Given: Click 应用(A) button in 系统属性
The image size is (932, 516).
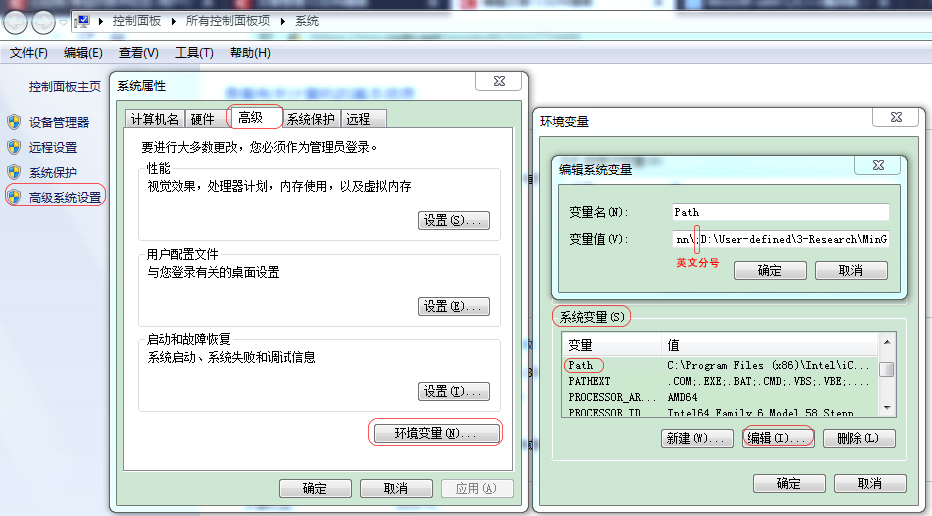Looking at the screenshot, I should pyautogui.click(x=477, y=489).
